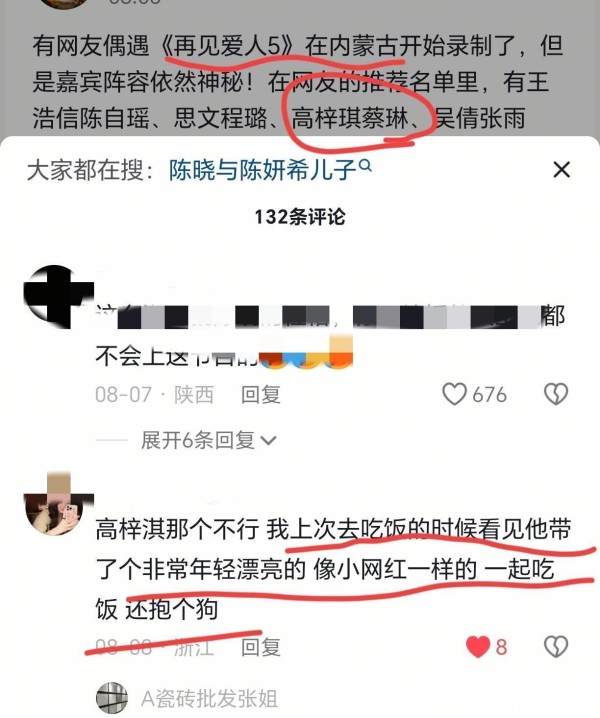Reply to the 陕西 comment via 回复
The image size is (600, 718).
point(261,395)
